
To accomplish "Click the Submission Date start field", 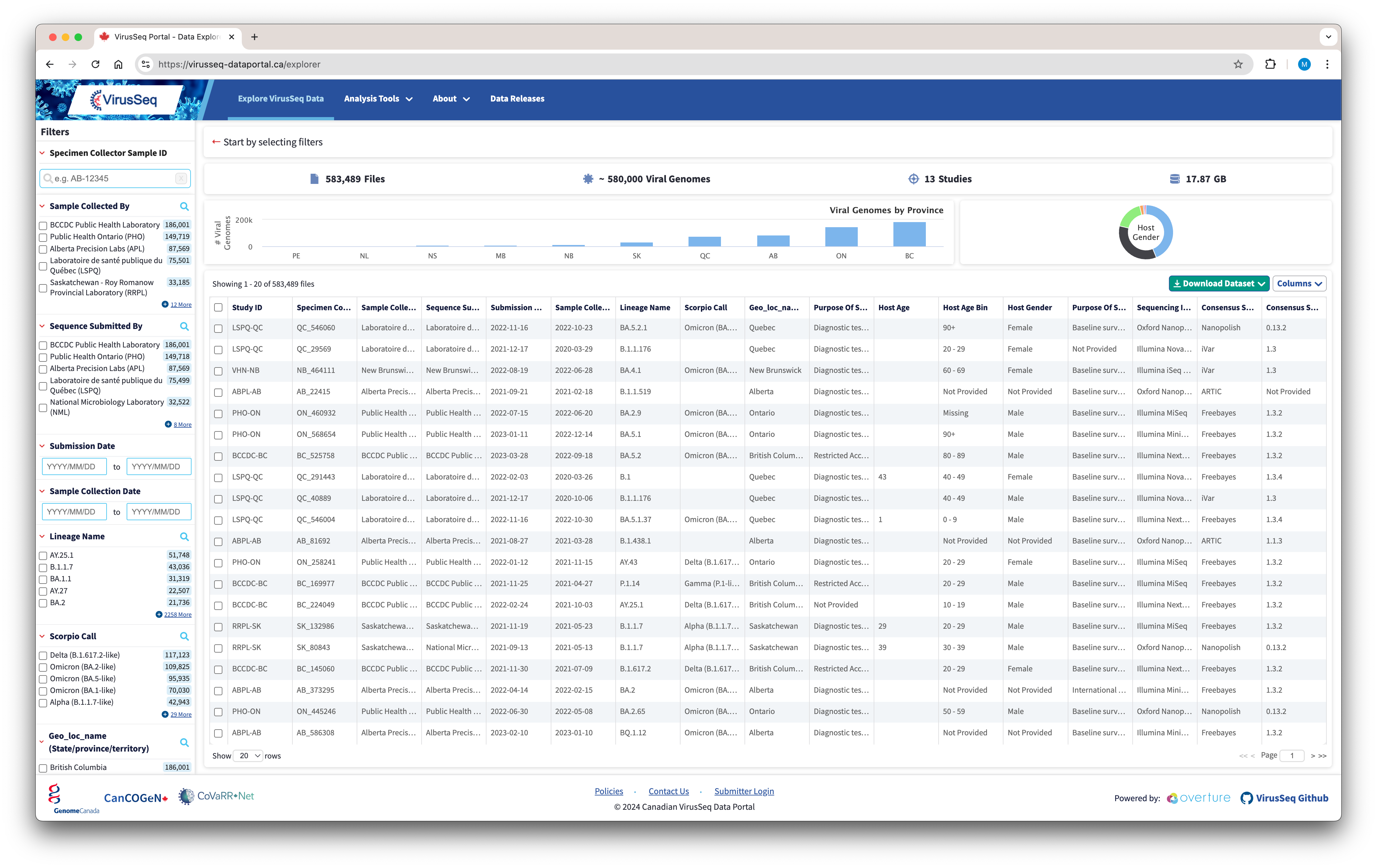I will point(74,466).
